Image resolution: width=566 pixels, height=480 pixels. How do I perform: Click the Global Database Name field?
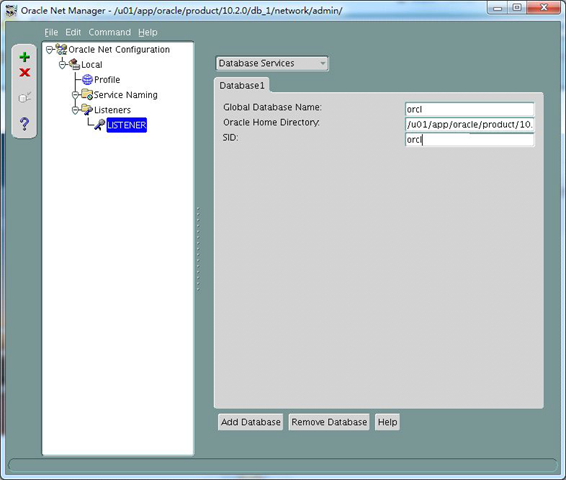[469, 109]
